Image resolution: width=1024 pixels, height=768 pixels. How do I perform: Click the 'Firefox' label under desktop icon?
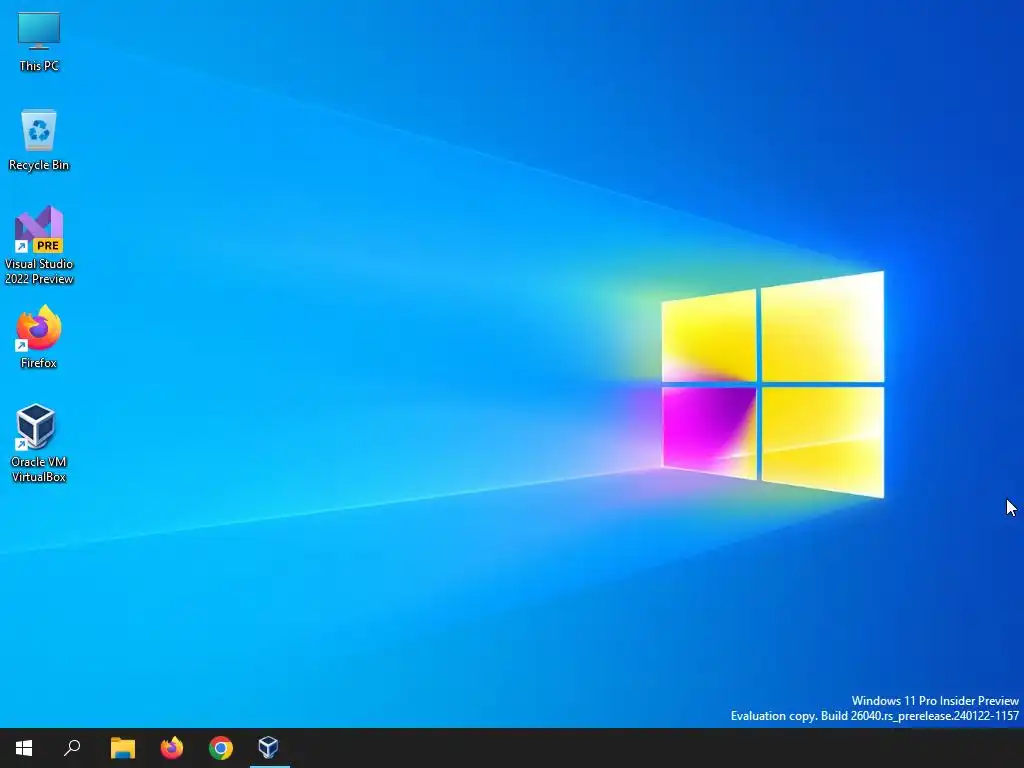[39, 363]
